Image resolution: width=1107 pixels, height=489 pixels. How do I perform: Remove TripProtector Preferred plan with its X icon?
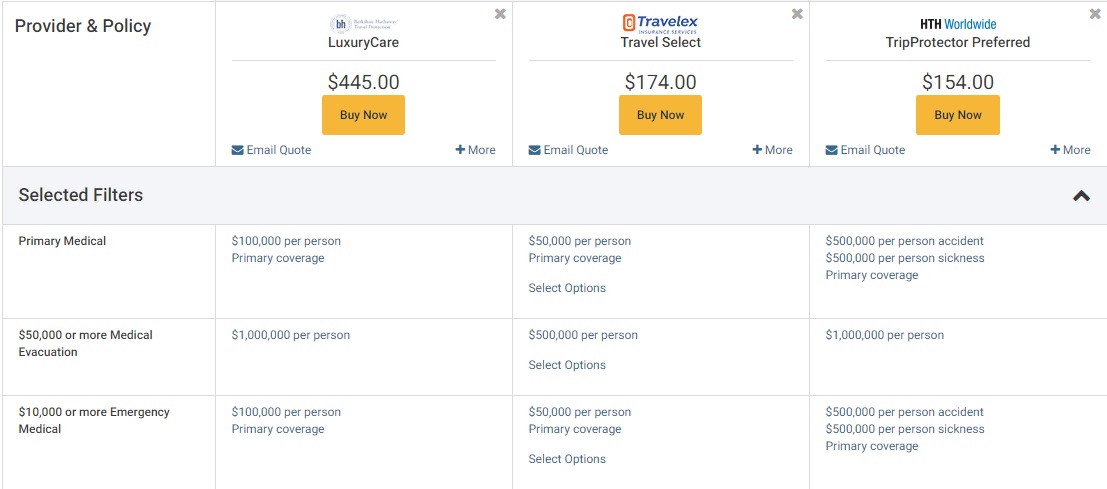tap(1095, 14)
